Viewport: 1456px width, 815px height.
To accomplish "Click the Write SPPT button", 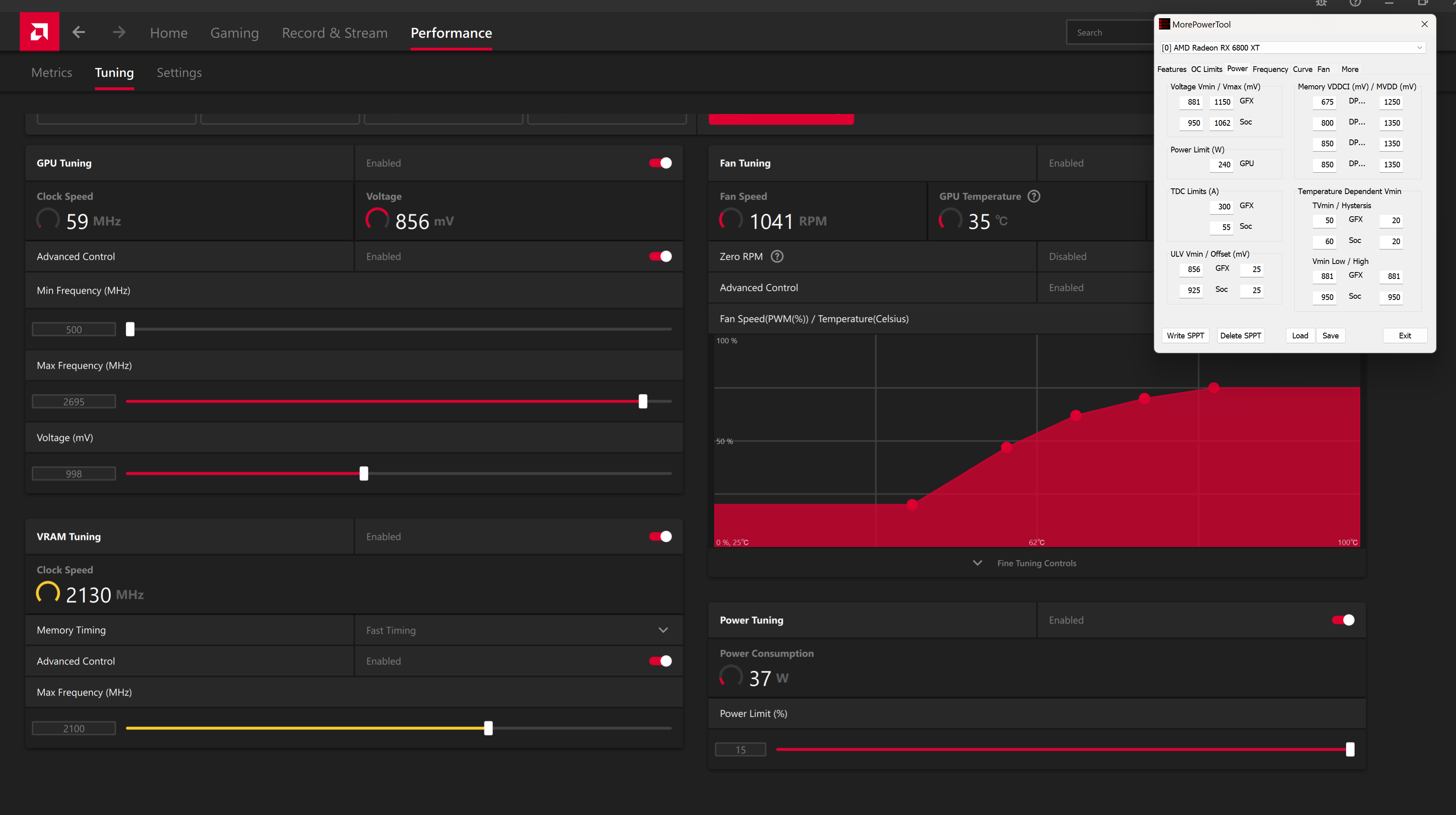I will pos(1185,336).
